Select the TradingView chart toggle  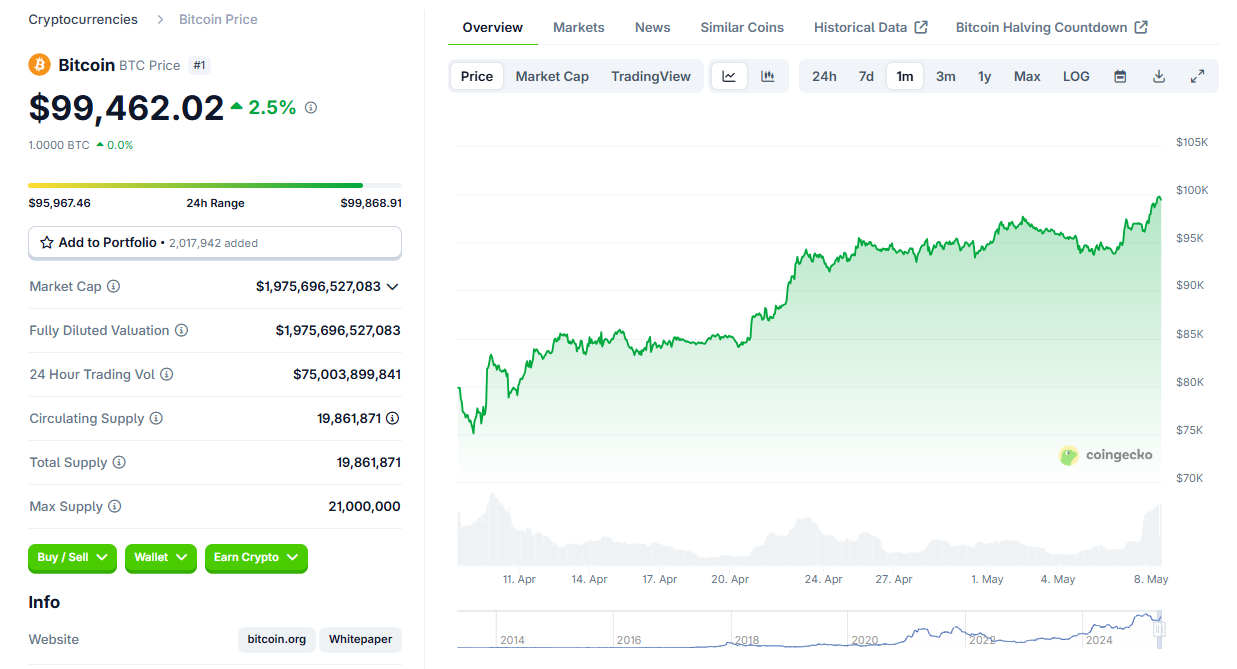click(x=651, y=76)
